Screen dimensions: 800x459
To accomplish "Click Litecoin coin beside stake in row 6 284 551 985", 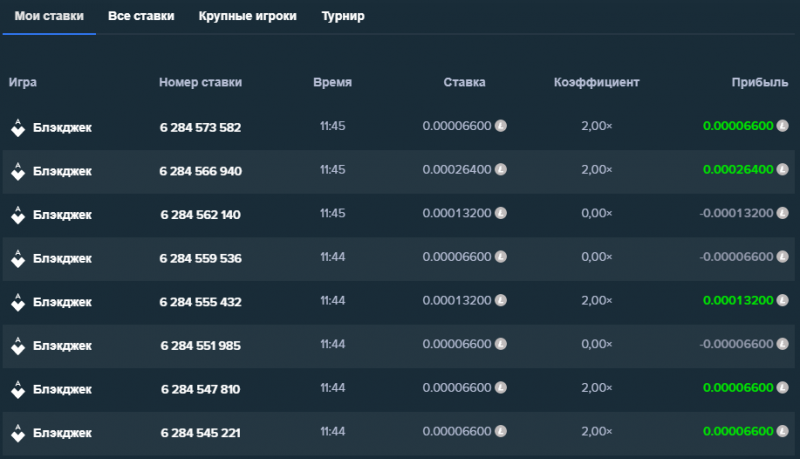I will [501, 344].
